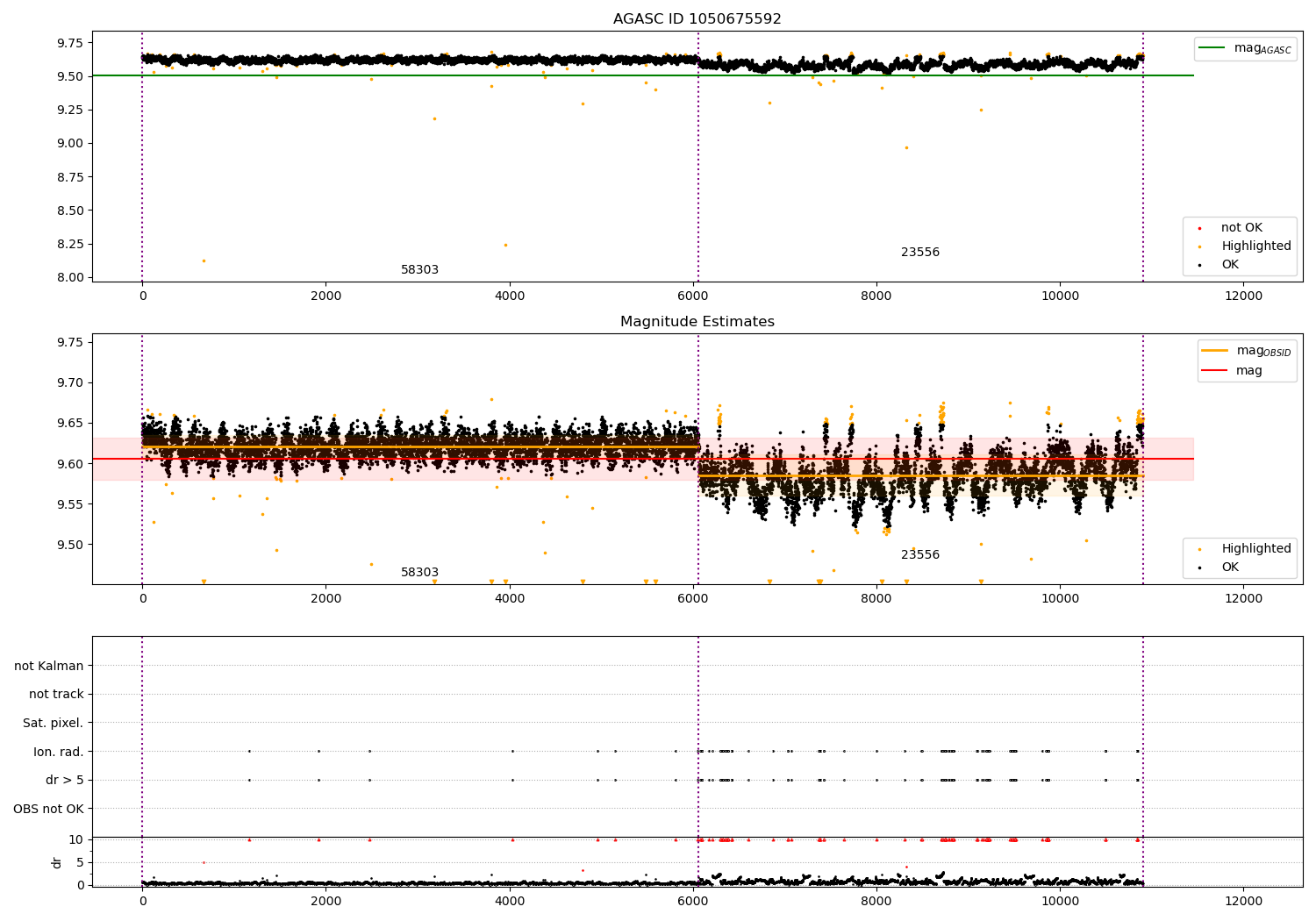Click the 58303 obsid label in the top plot

[419, 270]
